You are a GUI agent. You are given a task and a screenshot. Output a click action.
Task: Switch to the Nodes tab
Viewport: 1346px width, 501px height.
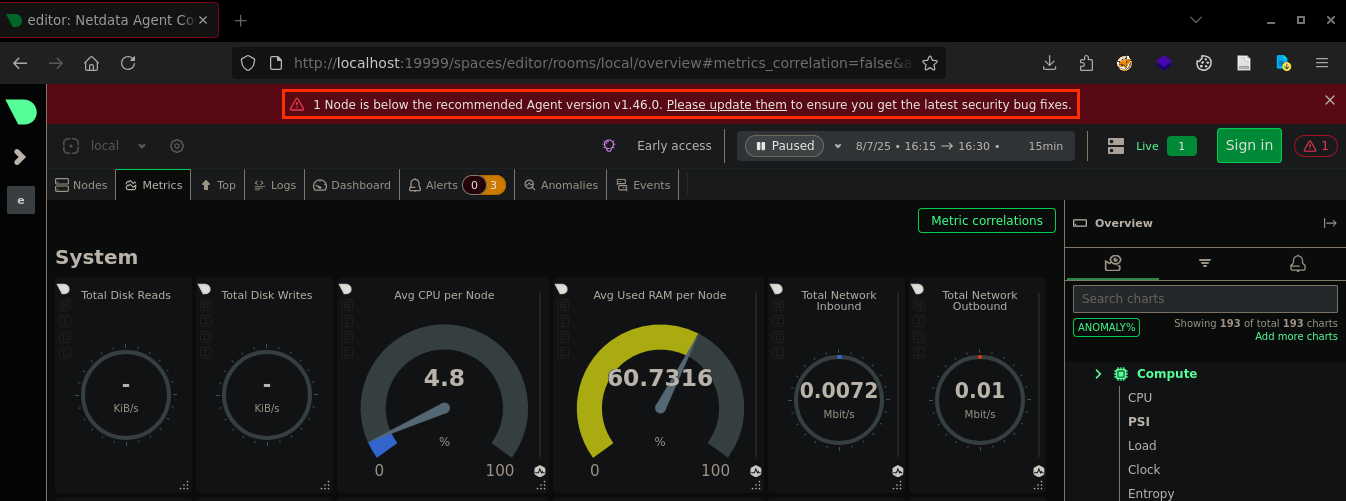(82, 185)
